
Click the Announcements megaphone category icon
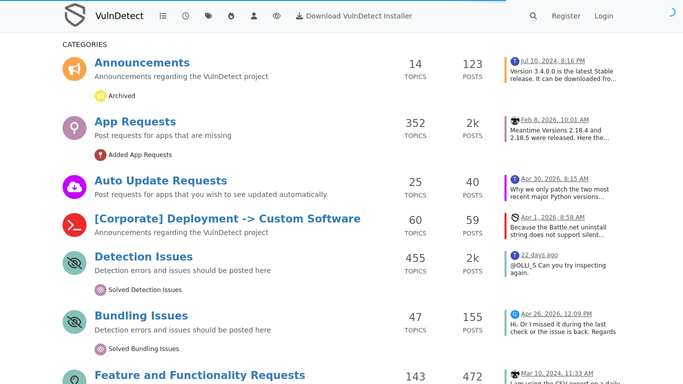74,69
